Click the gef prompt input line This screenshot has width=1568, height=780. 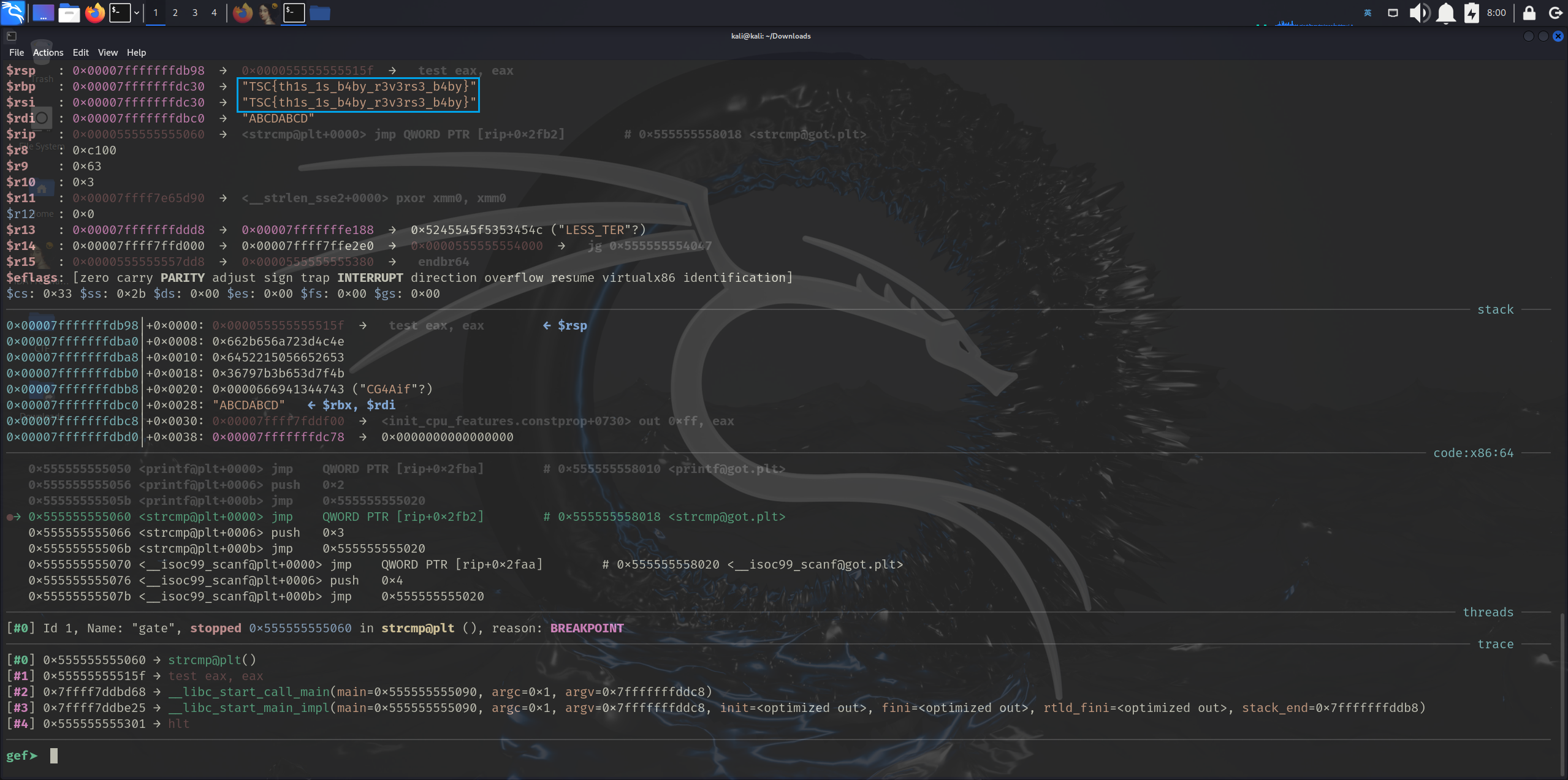(x=778, y=755)
